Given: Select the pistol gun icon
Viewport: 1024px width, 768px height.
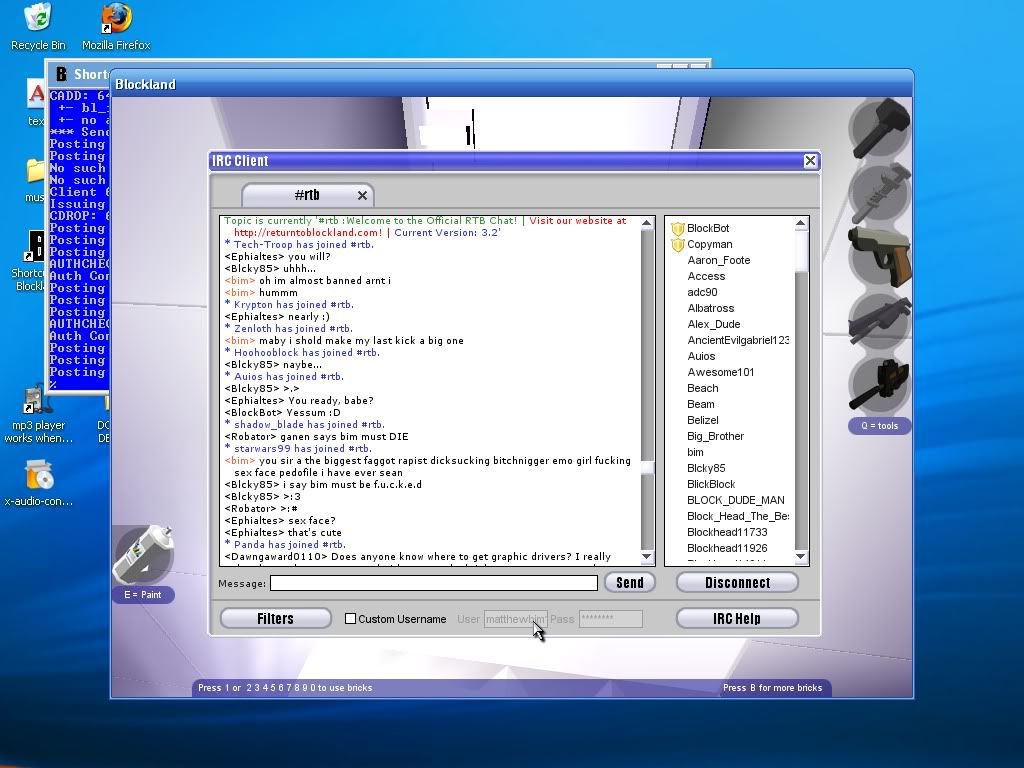Looking at the screenshot, I should pos(880,257).
